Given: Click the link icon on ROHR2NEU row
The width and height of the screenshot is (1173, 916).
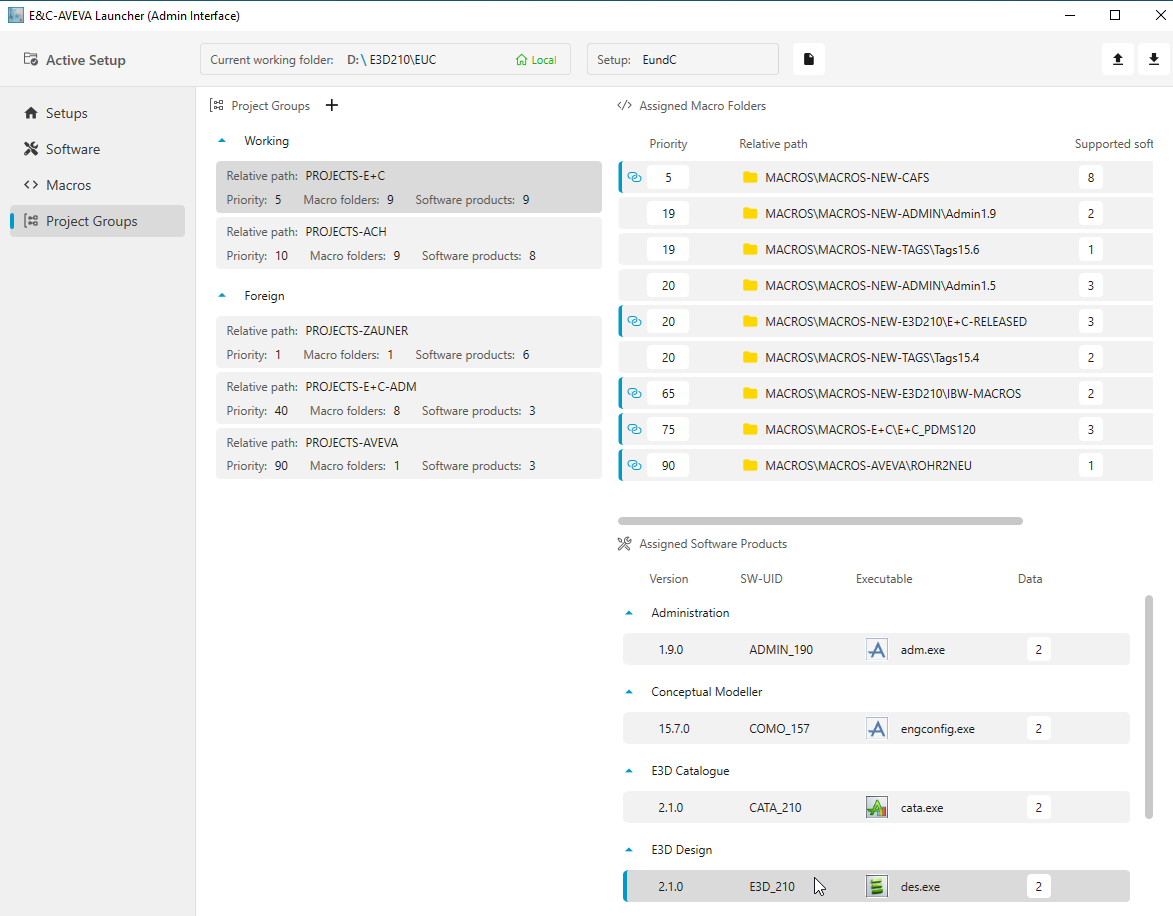Looking at the screenshot, I should pos(634,465).
